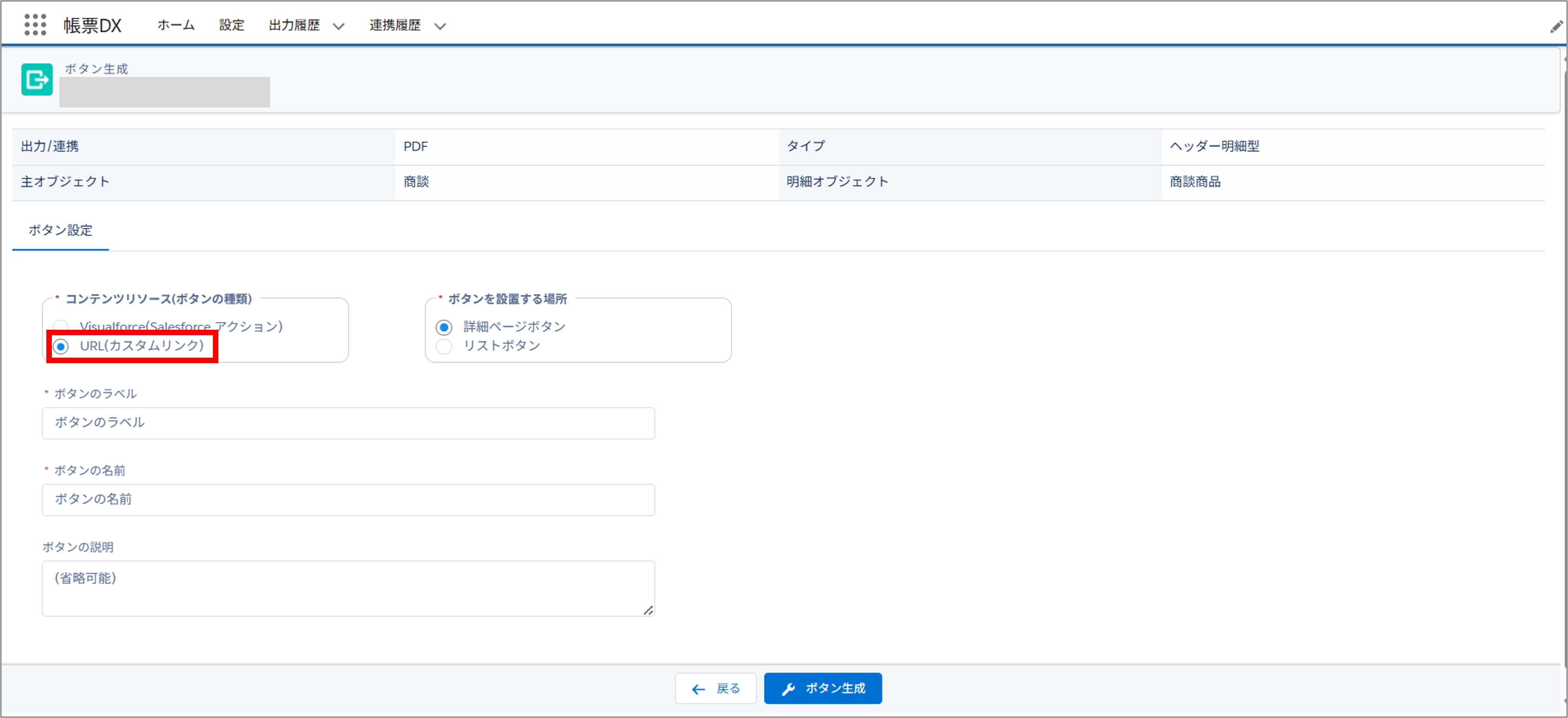1568x718 pixels.
Task: Open the app launcher waffle icon
Action: click(x=35, y=24)
